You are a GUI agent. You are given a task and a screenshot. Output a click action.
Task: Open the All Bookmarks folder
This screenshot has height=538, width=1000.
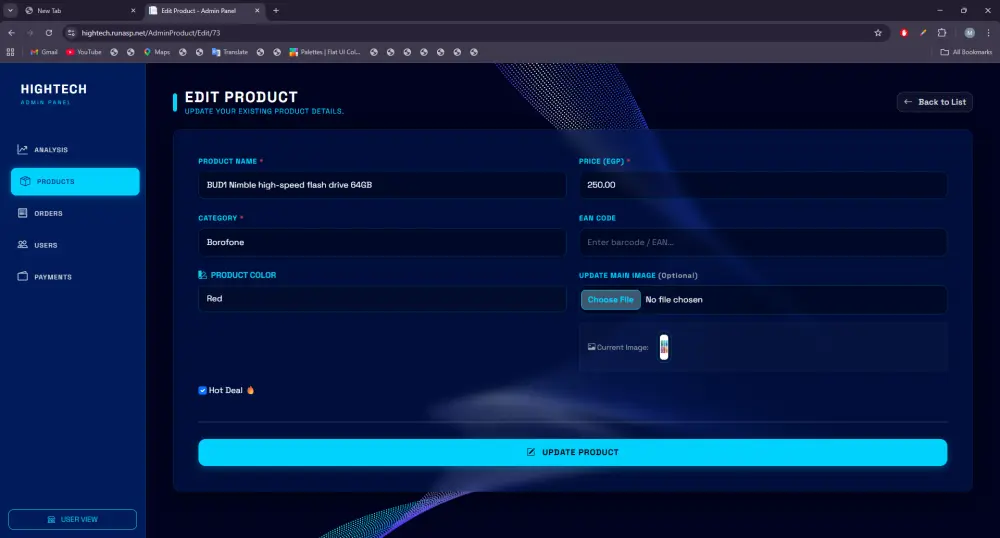(x=966, y=52)
